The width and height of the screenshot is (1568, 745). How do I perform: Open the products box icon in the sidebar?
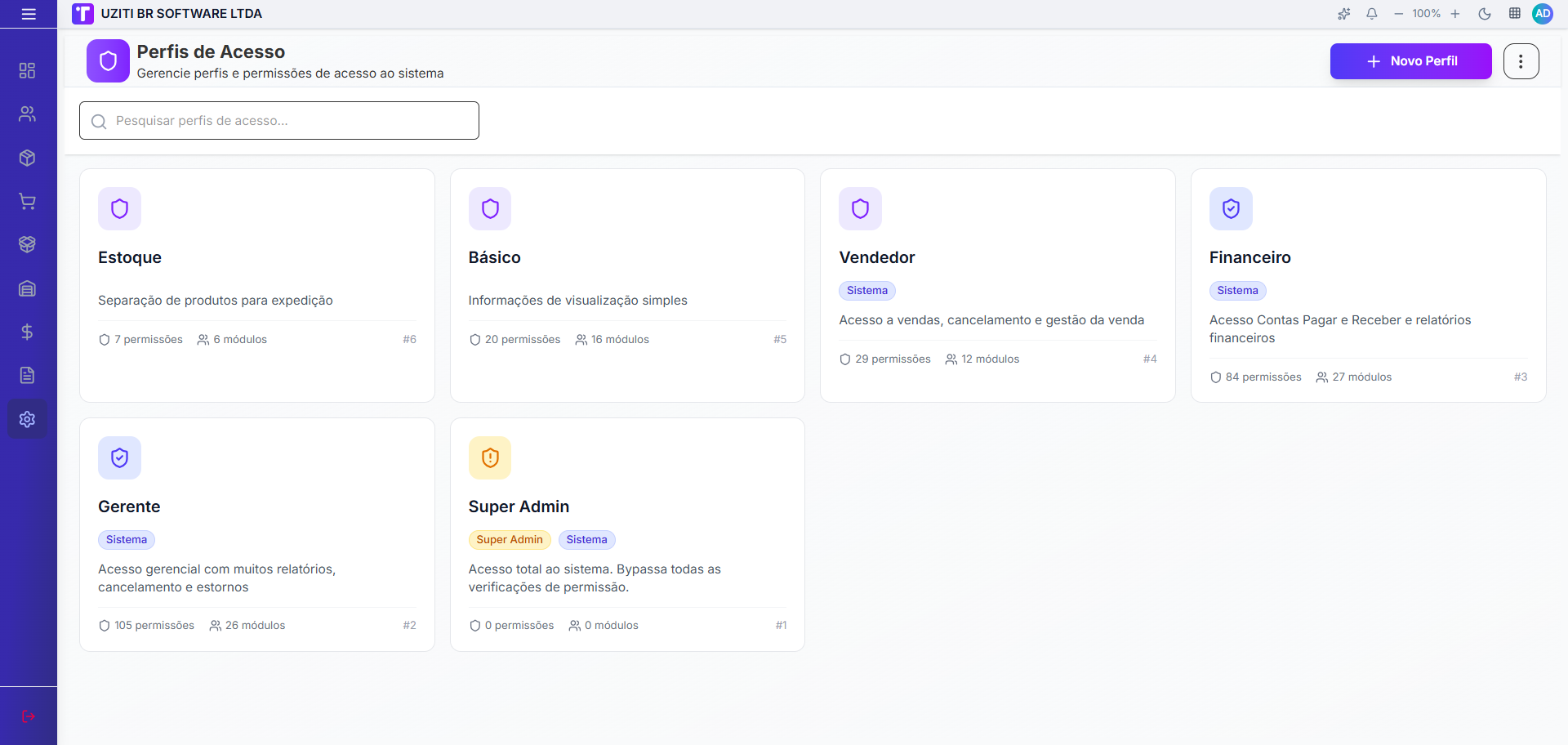click(27, 158)
